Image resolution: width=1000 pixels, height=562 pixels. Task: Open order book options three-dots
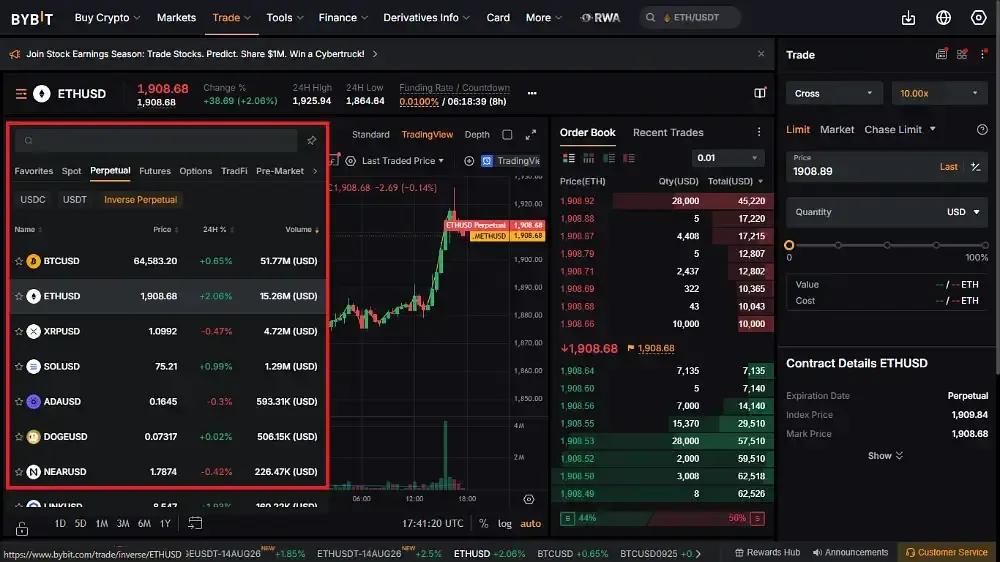(759, 132)
